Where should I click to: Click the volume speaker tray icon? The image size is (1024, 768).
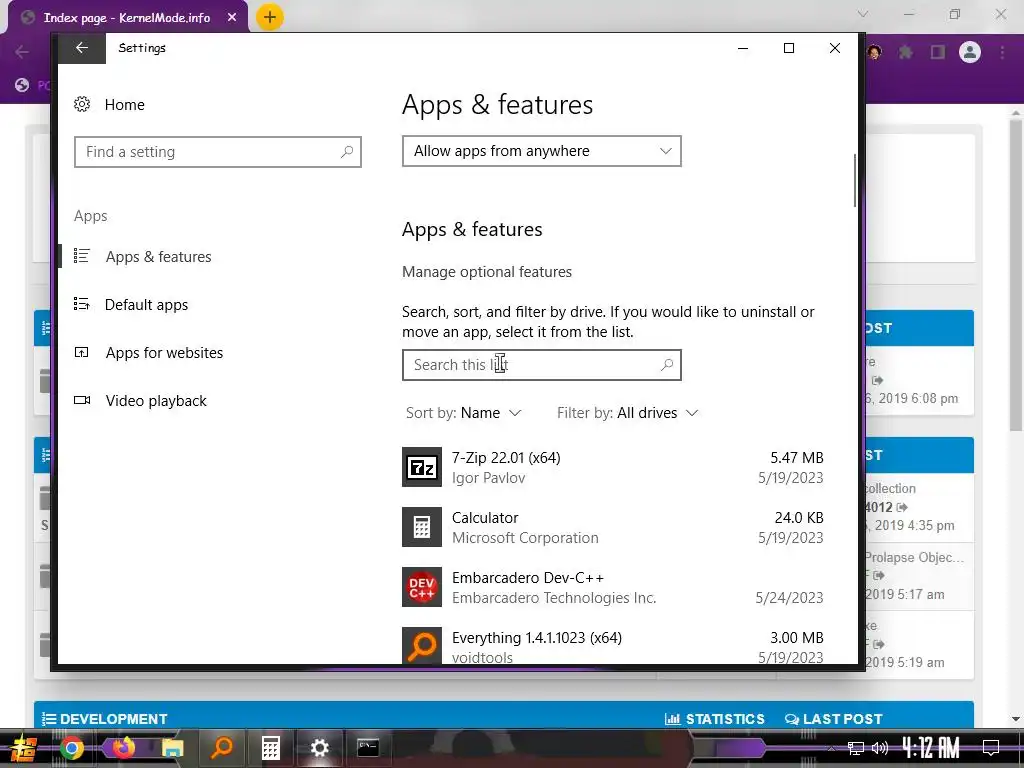point(880,748)
